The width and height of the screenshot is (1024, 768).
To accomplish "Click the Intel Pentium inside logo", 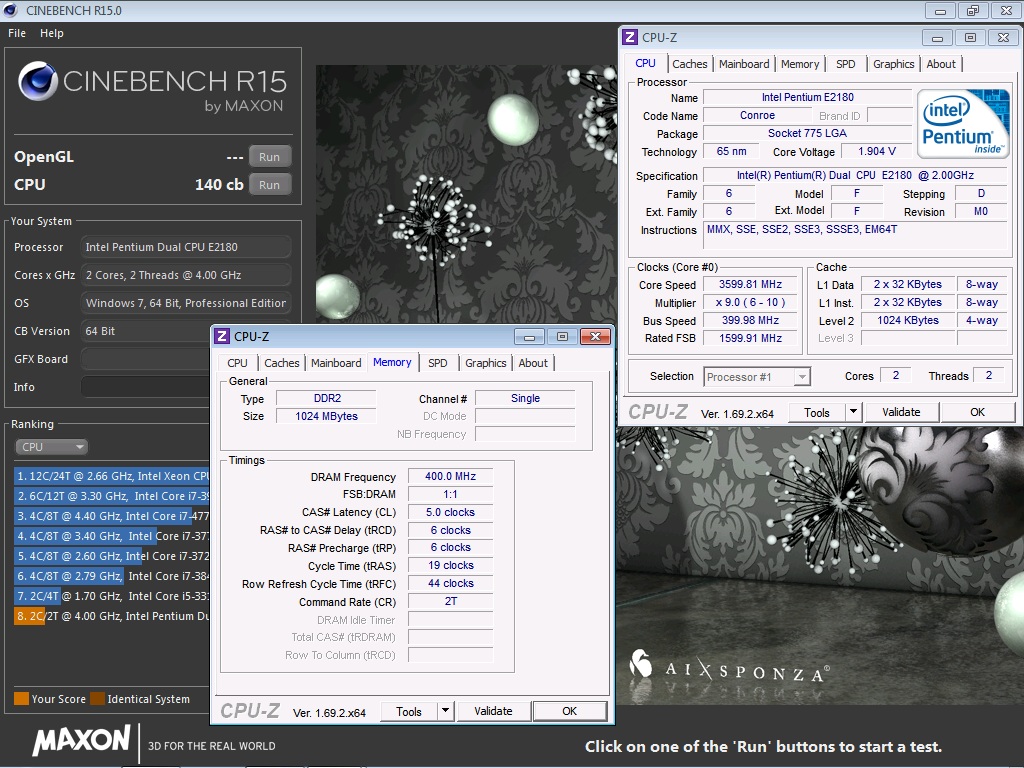I will tap(963, 124).
